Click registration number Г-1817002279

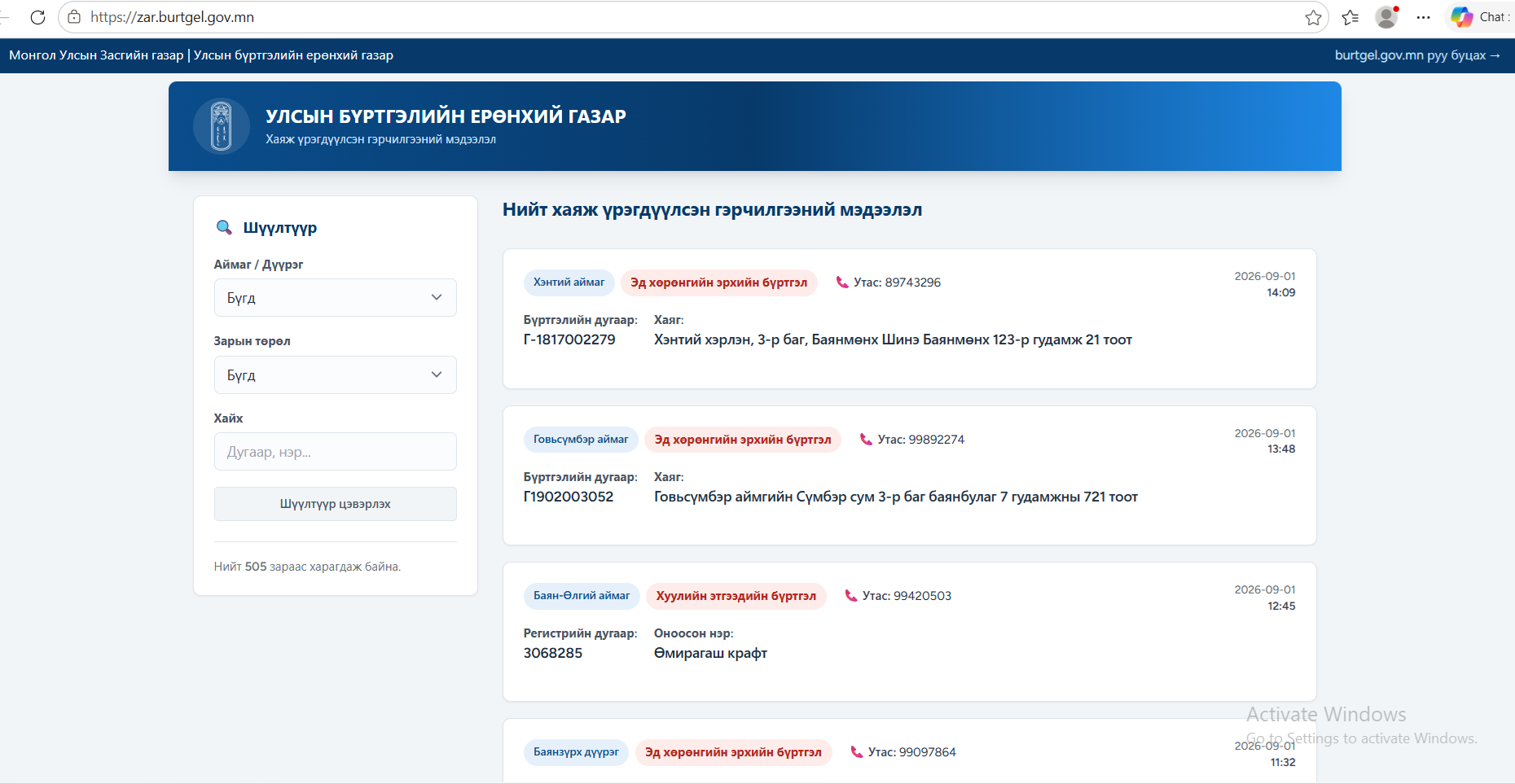coord(569,339)
